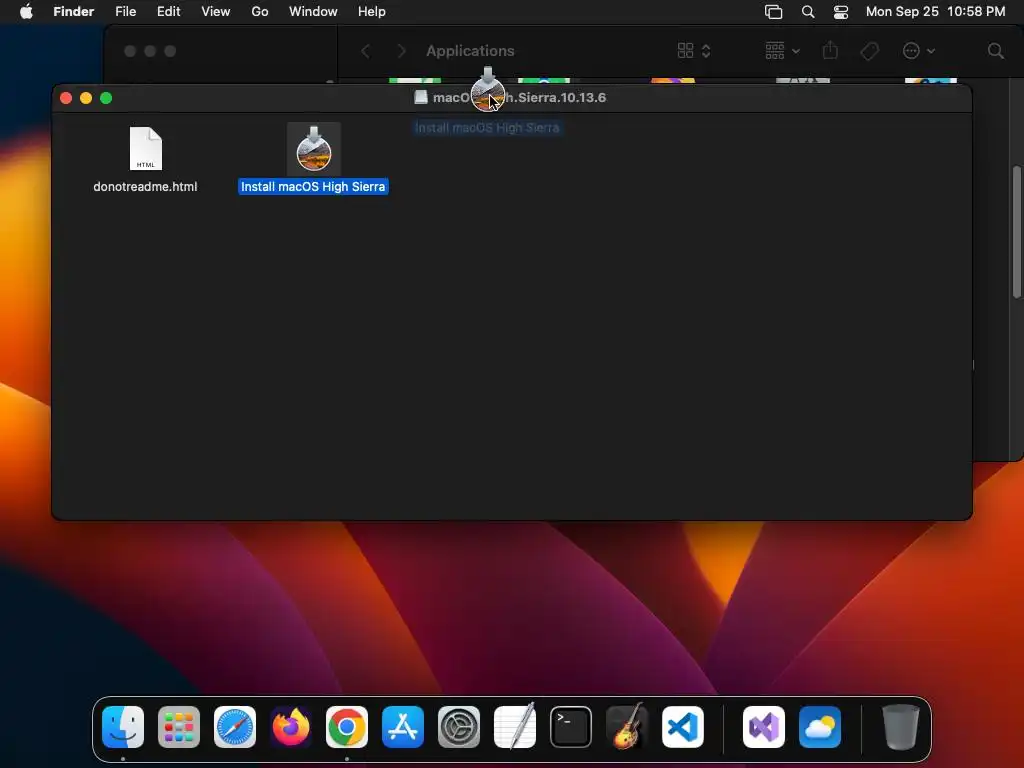This screenshot has height=768, width=1024.
Task: Open the Apple menu
Action: click(x=26, y=11)
